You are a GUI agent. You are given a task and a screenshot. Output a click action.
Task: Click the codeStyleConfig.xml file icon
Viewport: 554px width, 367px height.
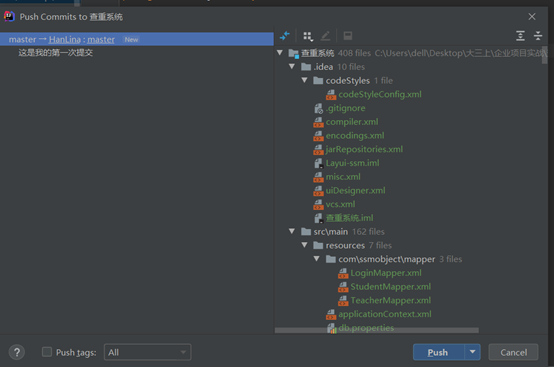[x=331, y=95]
